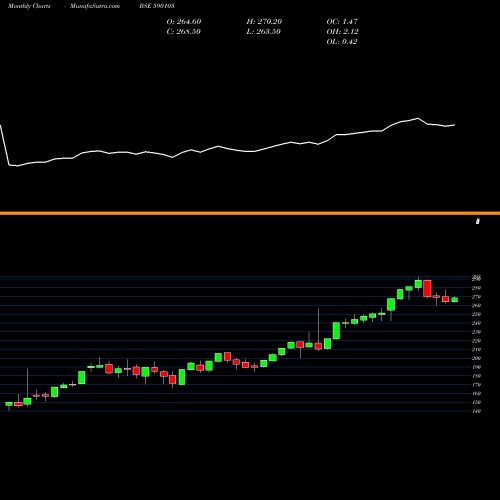Click the 150 price axis label
Screen dimensions: 500x500
point(477,402)
